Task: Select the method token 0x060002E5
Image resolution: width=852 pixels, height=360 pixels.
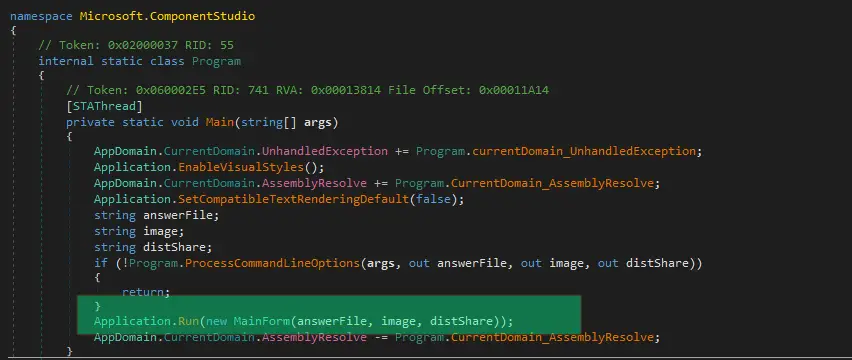Action: (x=171, y=90)
